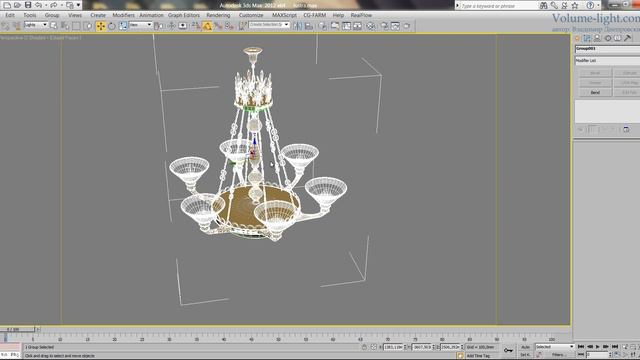Select the Select and Scale tool

(x=123, y=26)
